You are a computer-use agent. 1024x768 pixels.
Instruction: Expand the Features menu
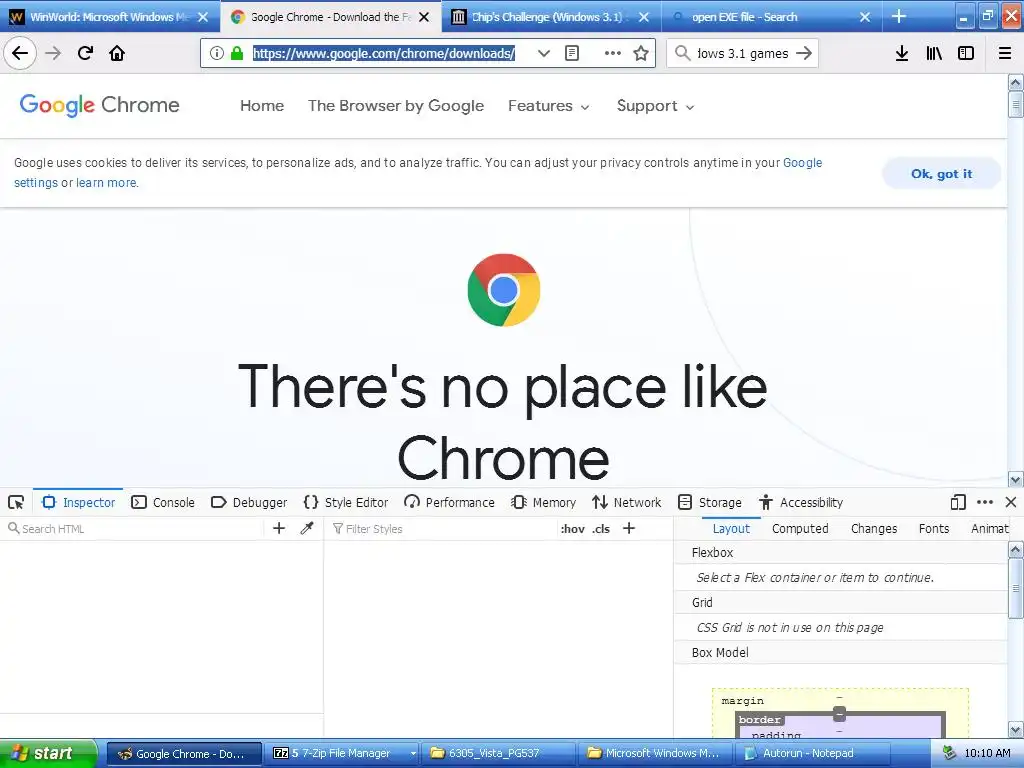pos(549,106)
